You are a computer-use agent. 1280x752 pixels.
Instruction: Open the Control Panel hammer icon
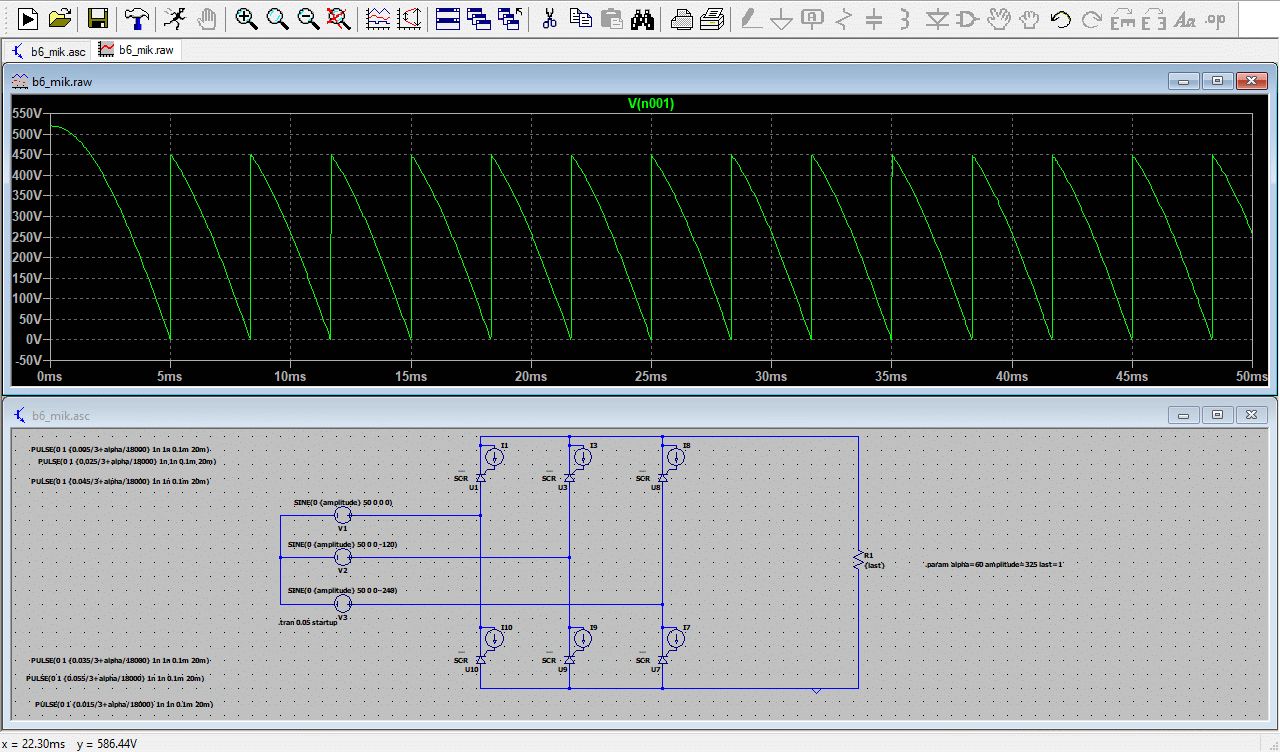point(135,18)
